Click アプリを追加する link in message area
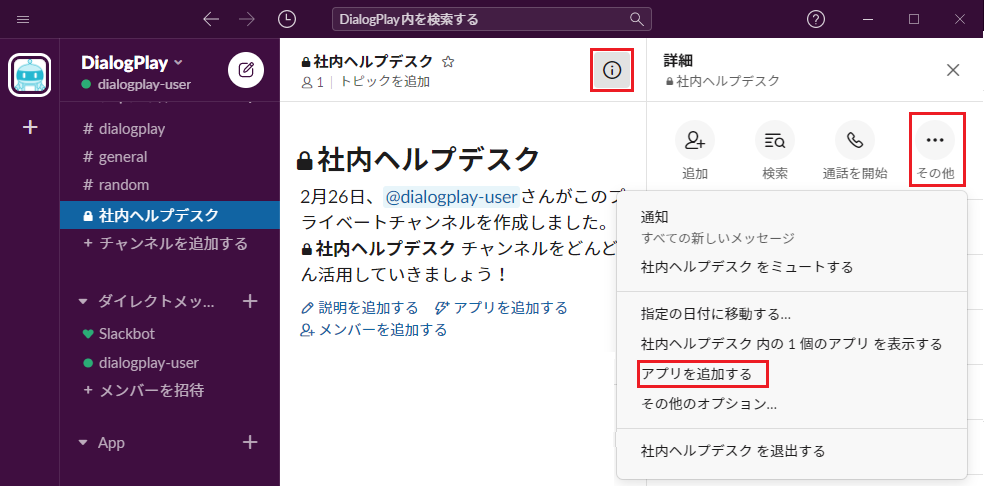This screenshot has width=984, height=486. click(501, 308)
